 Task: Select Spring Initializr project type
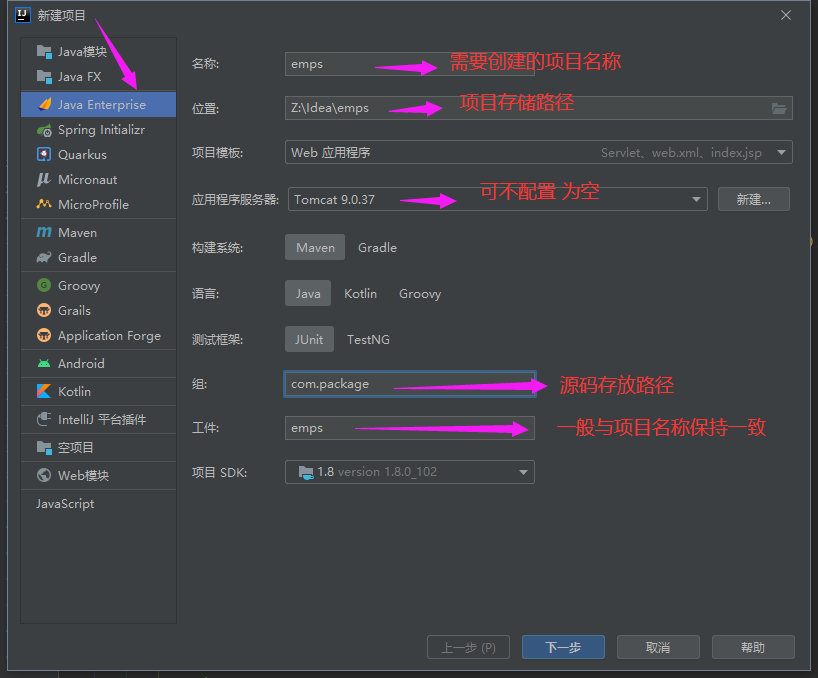[x=99, y=129]
